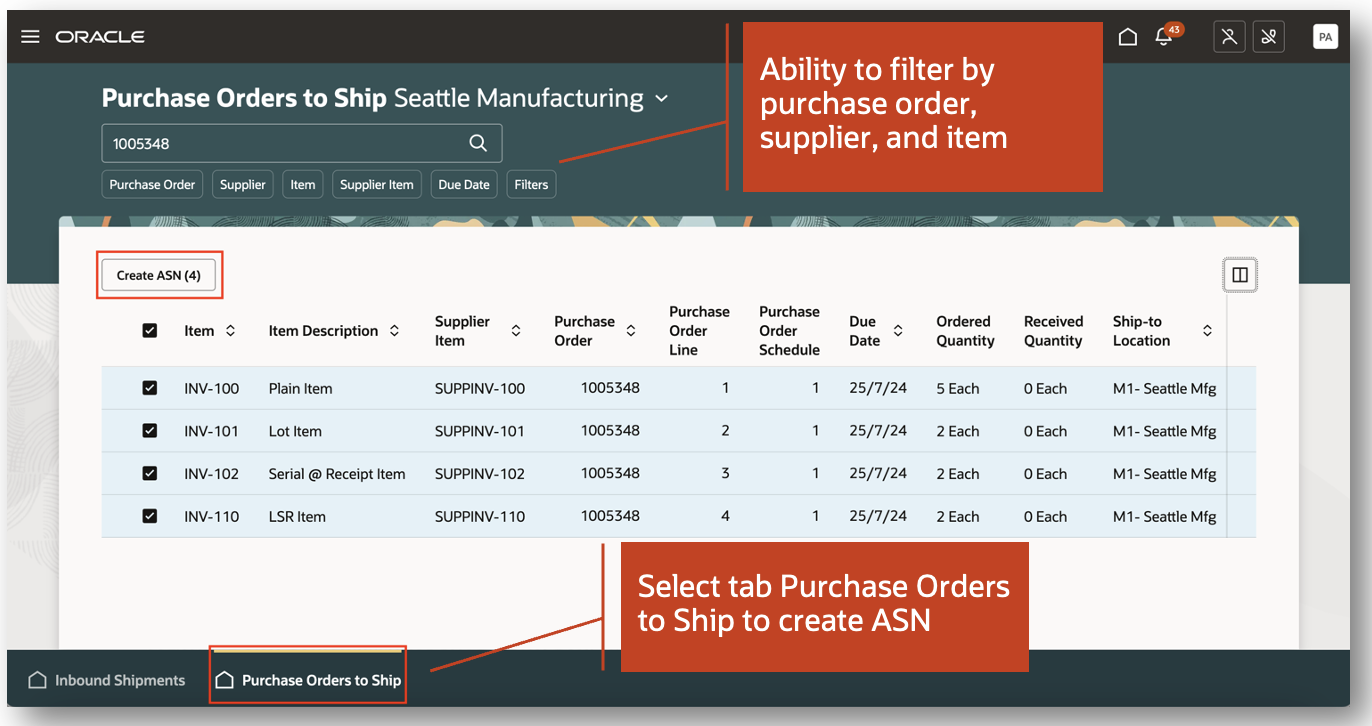Click SUPPINV-102 supplier item cell

coord(480,474)
